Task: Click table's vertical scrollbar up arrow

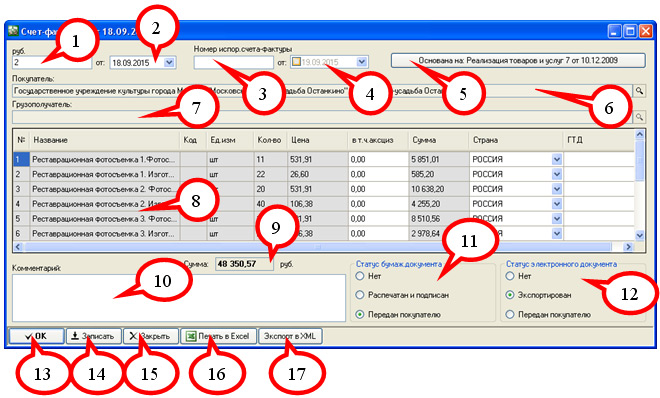Action: [x=640, y=135]
